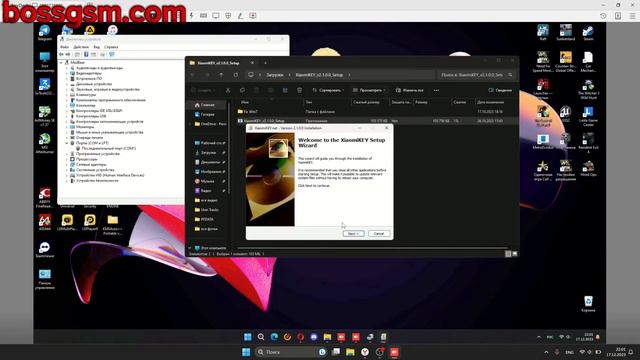Open the Файл menu in Device Manager
This screenshot has width=640, height=360.
[64, 47]
